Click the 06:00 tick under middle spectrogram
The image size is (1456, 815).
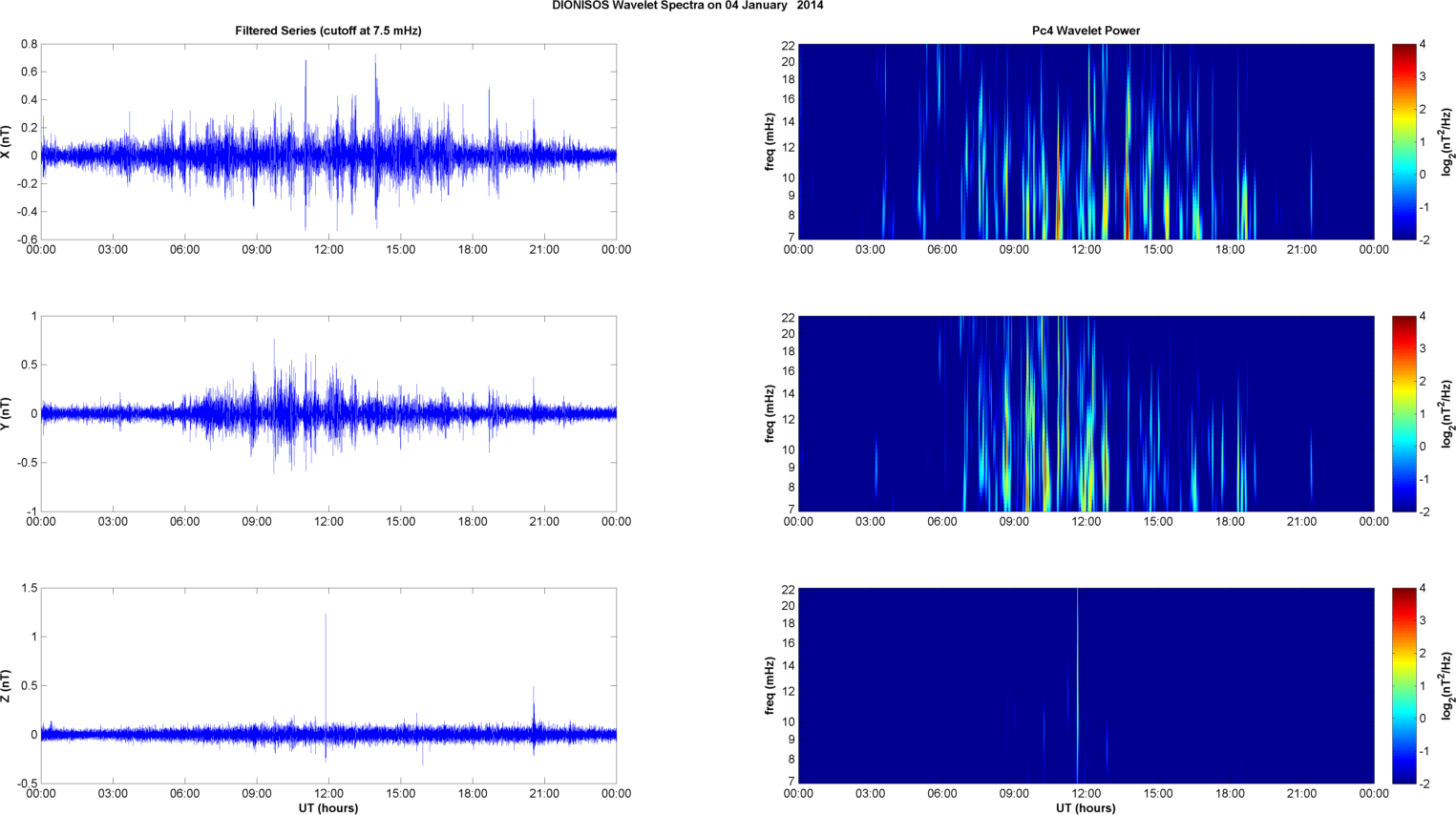942,522
